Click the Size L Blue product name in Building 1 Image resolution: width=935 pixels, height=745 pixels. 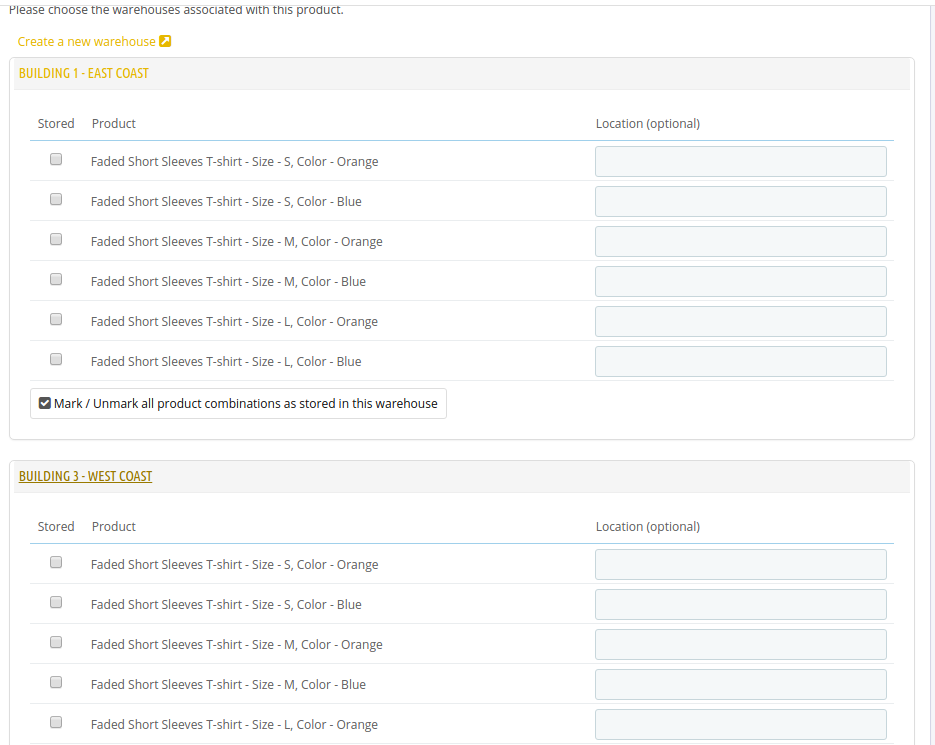226,361
